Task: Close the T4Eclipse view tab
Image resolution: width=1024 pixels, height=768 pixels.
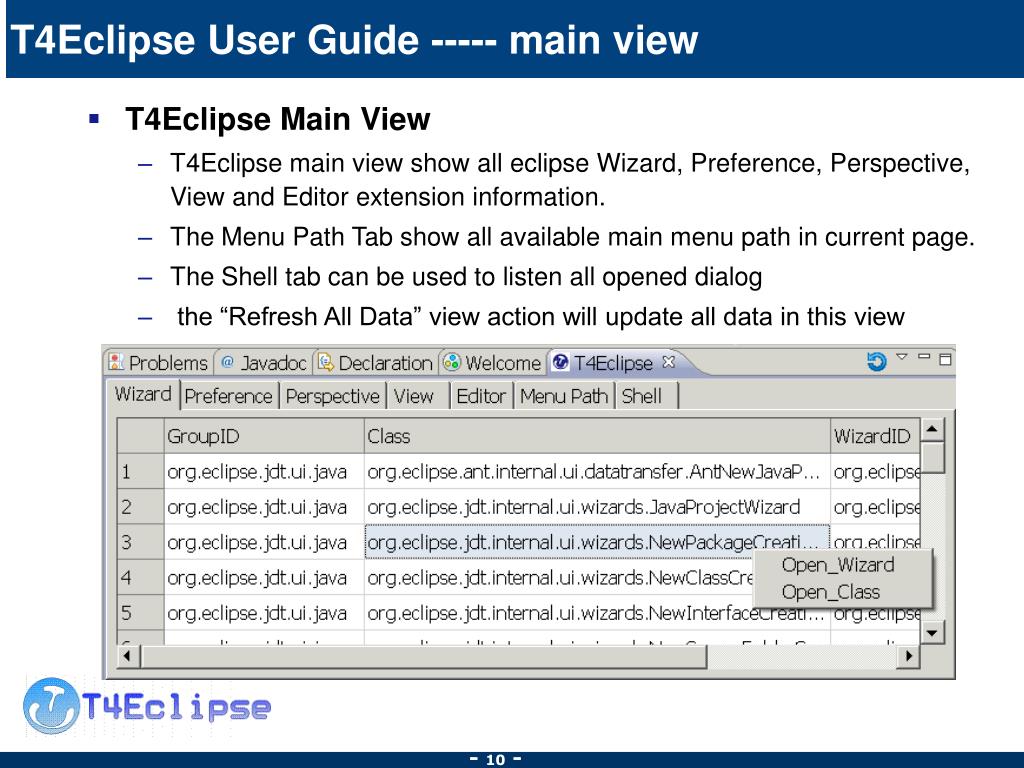Action: click(x=668, y=361)
